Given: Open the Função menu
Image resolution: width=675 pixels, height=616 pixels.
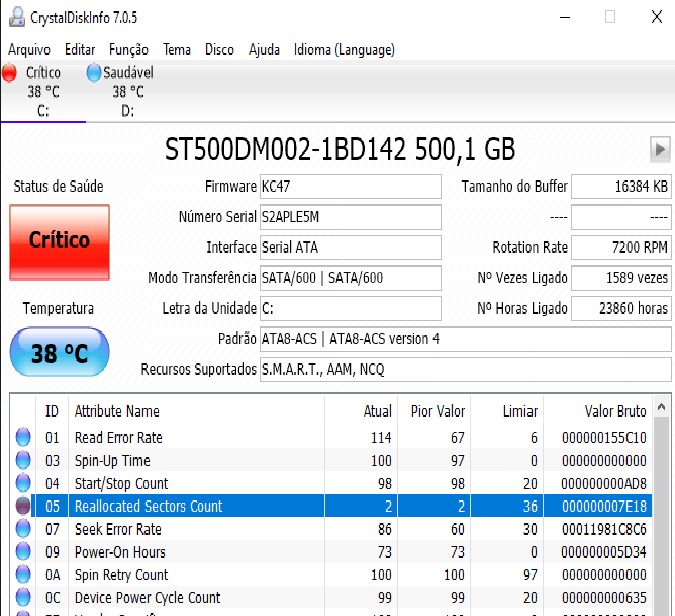Looking at the screenshot, I should pyautogui.click(x=129, y=50).
